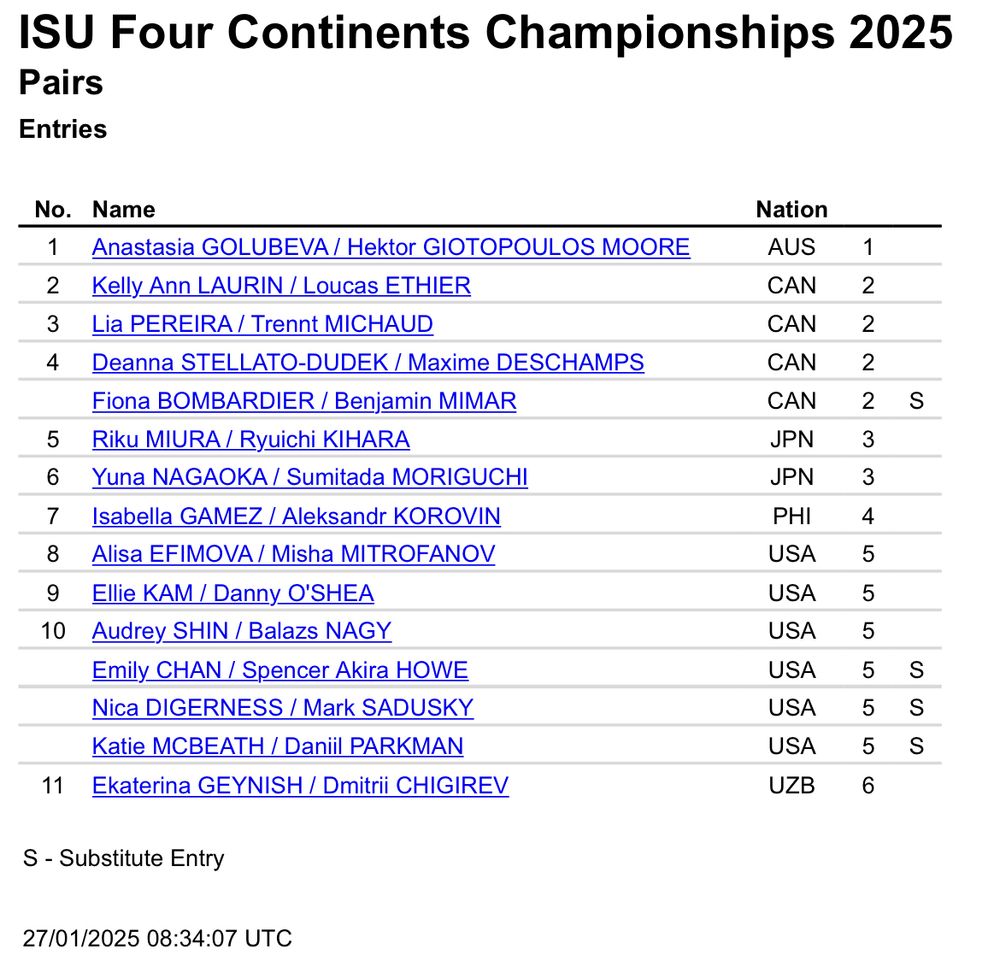Click the Nation column header
Viewport: 1000px width, 974px height.
pos(791,210)
